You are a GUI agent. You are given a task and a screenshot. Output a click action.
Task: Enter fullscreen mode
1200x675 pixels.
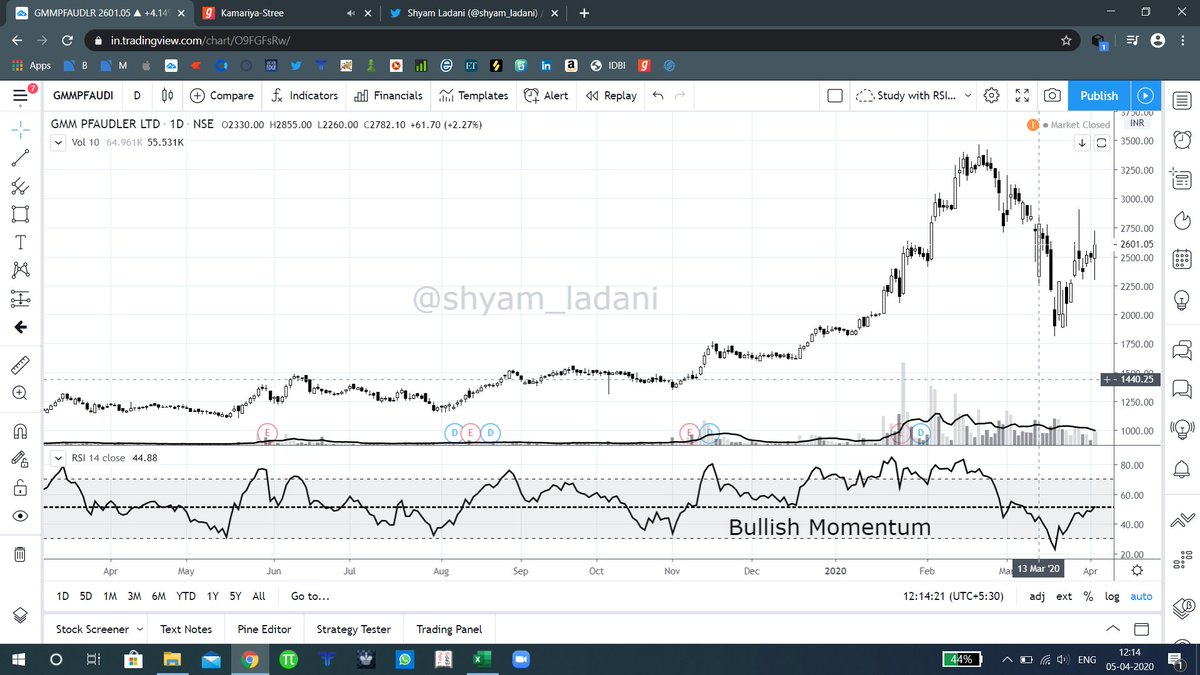tap(1022, 96)
